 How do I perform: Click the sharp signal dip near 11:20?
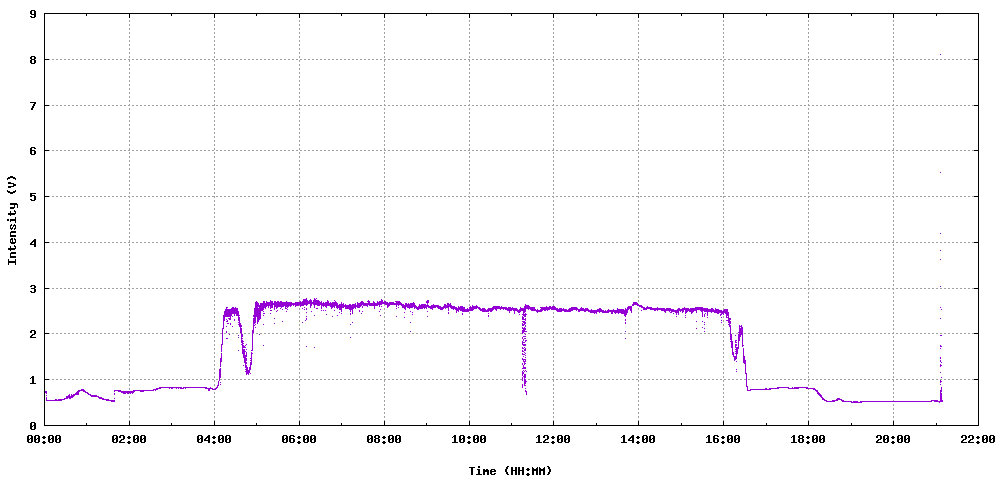(x=524, y=351)
